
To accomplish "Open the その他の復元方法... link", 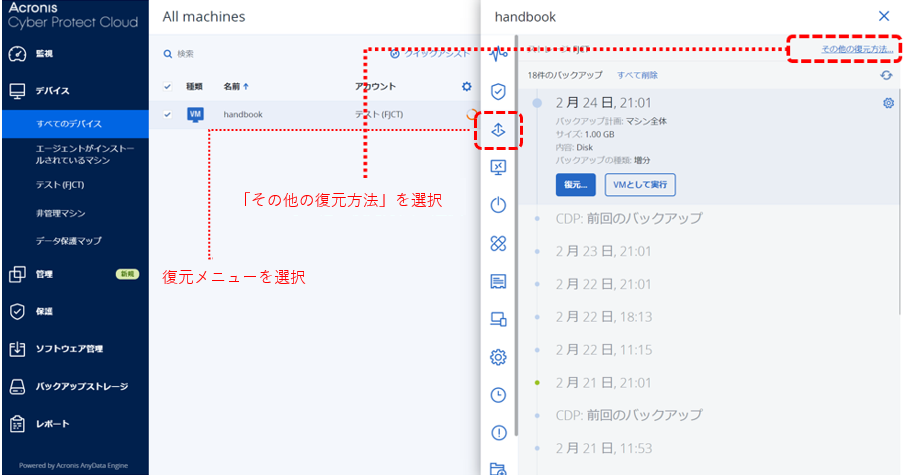I will pos(857,48).
